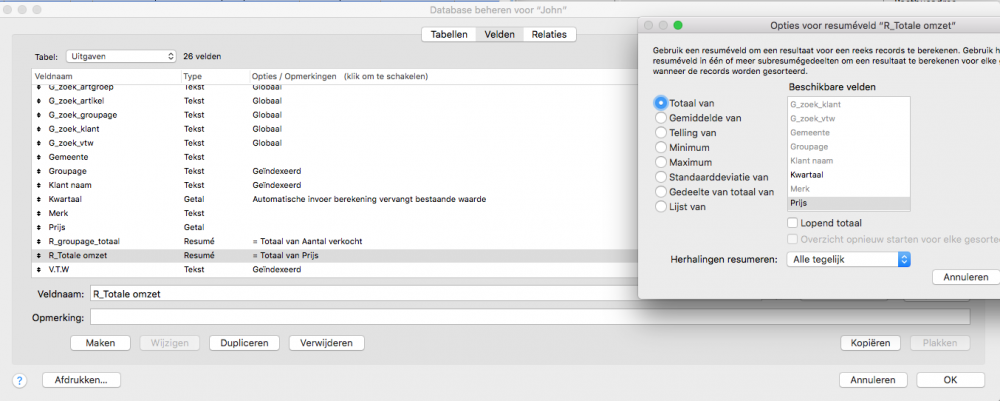Switch to the Tabellen tab
This screenshot has height=401, width=1000.
(449, 34)
